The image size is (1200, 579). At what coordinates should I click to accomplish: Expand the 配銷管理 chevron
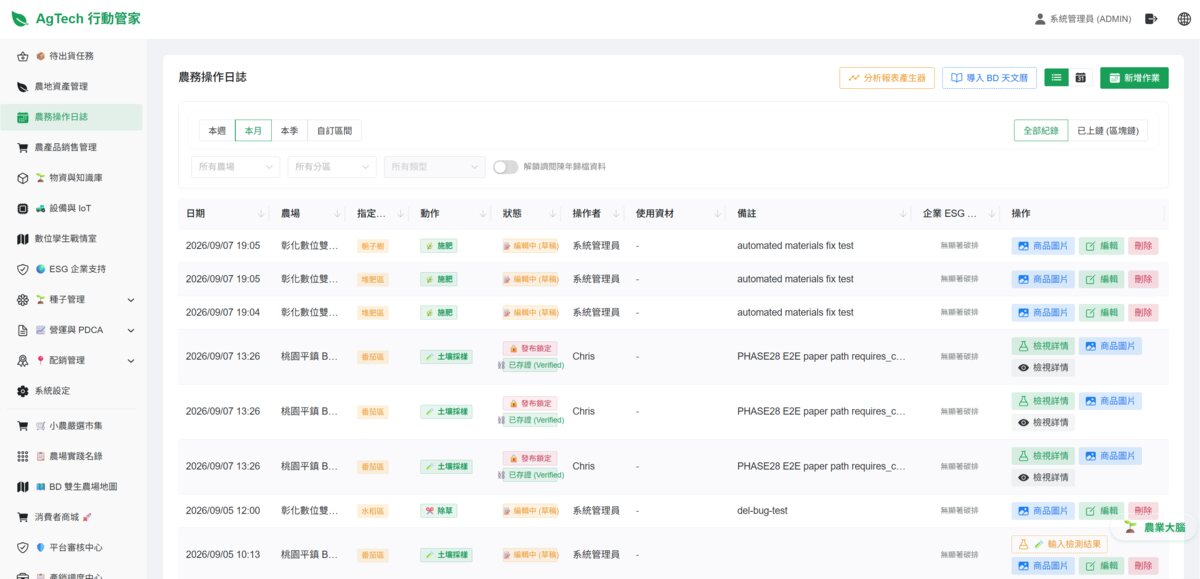point(131,360)
